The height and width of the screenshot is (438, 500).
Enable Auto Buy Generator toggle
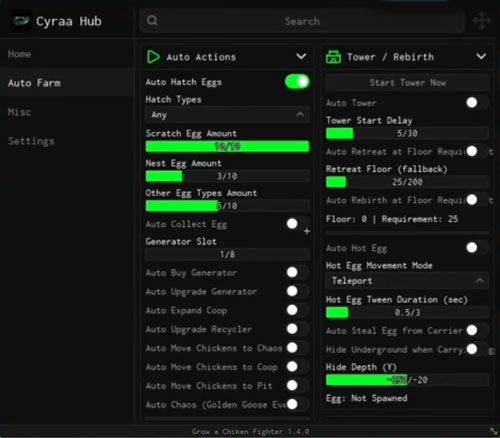click(298, 272)
